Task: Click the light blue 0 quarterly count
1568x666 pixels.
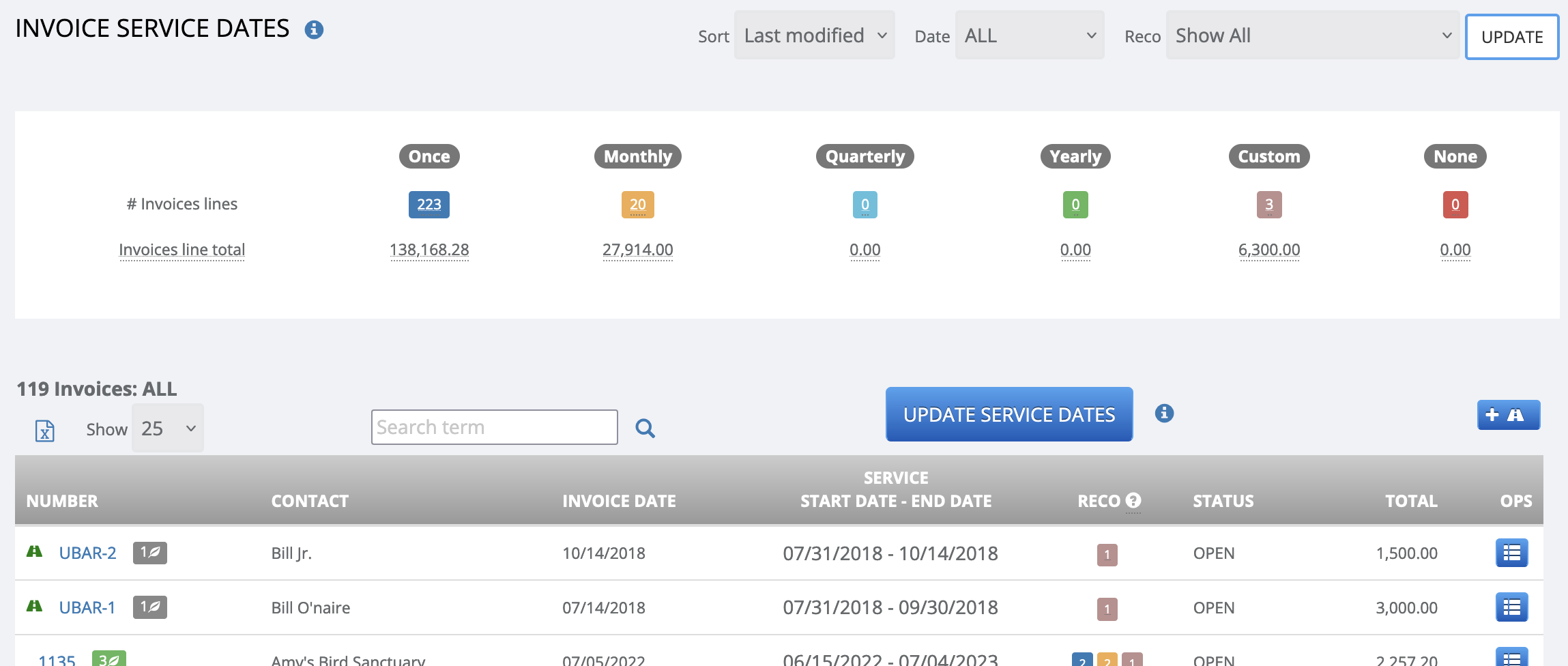Action: pos(865,204)
